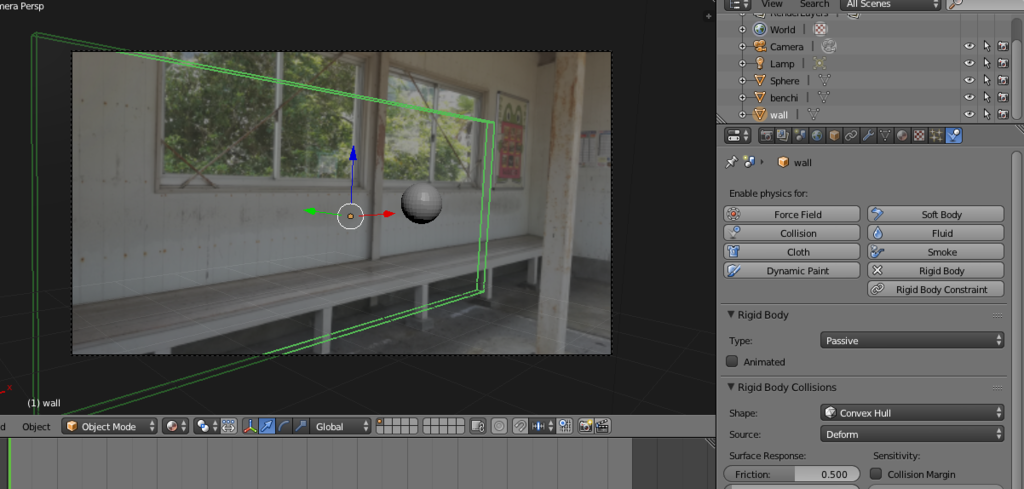Click the outliner search magnifier field
1024x489 pixels.
(x=985, y=4)
